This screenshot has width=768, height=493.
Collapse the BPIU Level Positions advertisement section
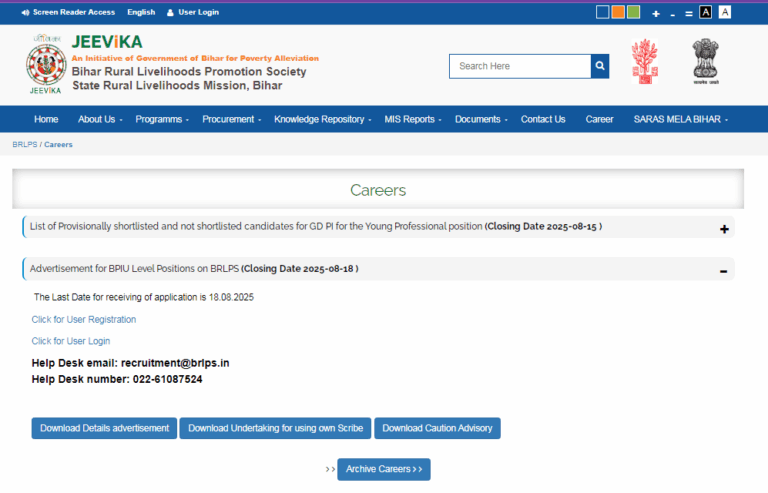tap(723, 270)
